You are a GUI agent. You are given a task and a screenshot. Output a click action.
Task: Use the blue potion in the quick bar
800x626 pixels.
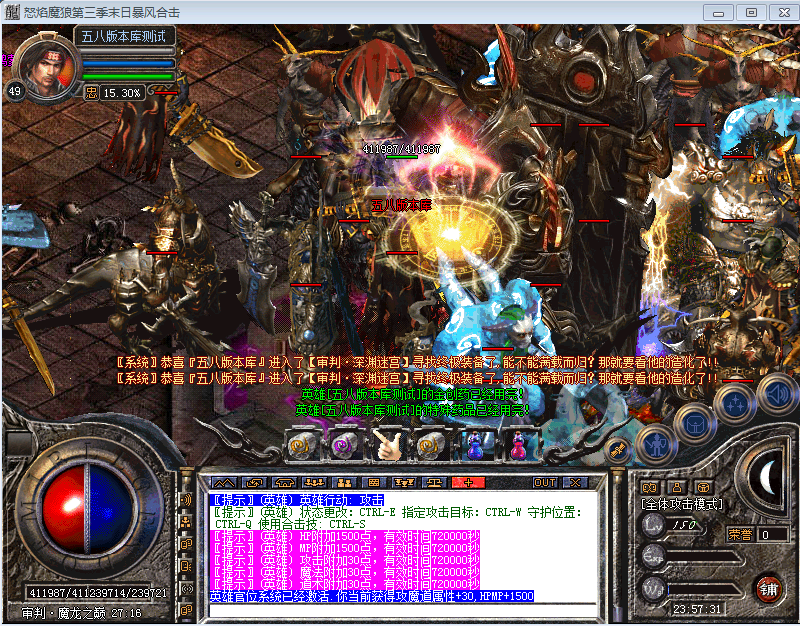[x=473, y=444]
